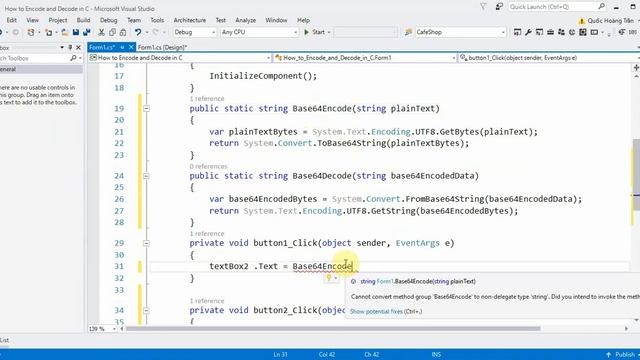Click 1 reference link above Base64Encode
The height and width of the screenshot is (360, 640).
click(x=207, y=99)
